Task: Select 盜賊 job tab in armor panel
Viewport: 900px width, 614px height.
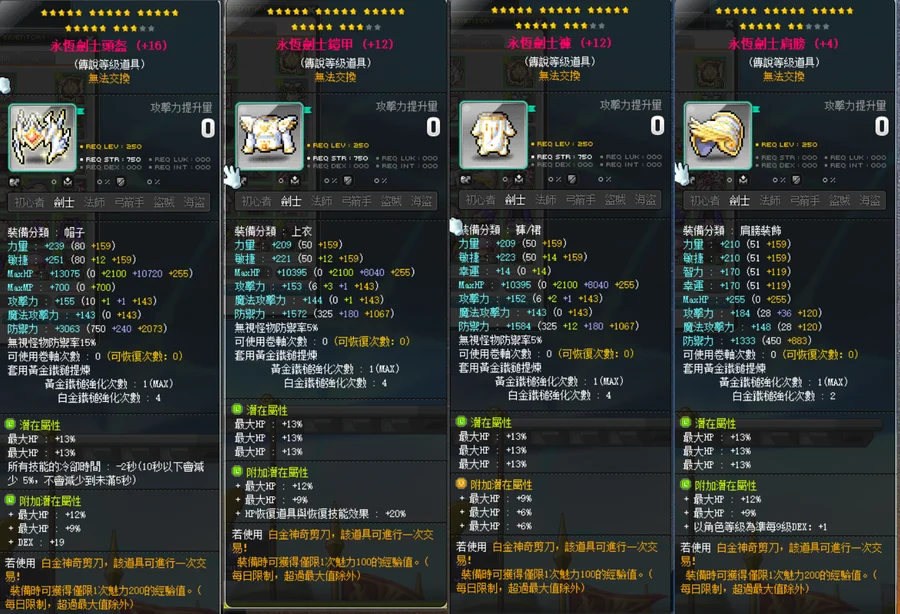Action: 391,201
